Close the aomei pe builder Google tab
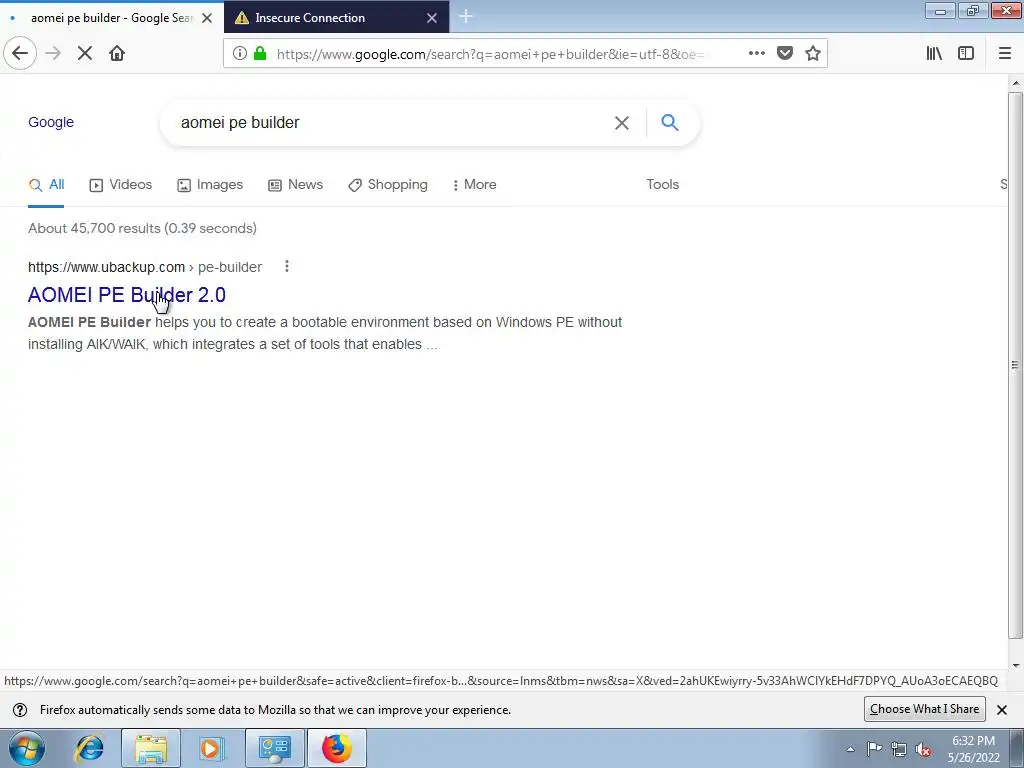This screenshot has height=768, width=1024. pyautogui.click(x=207, y=18)
